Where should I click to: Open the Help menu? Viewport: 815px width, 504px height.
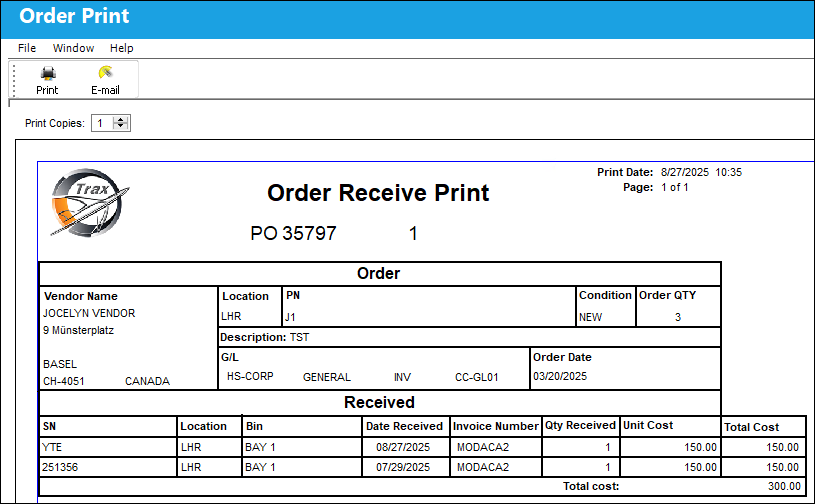(122, 48)
